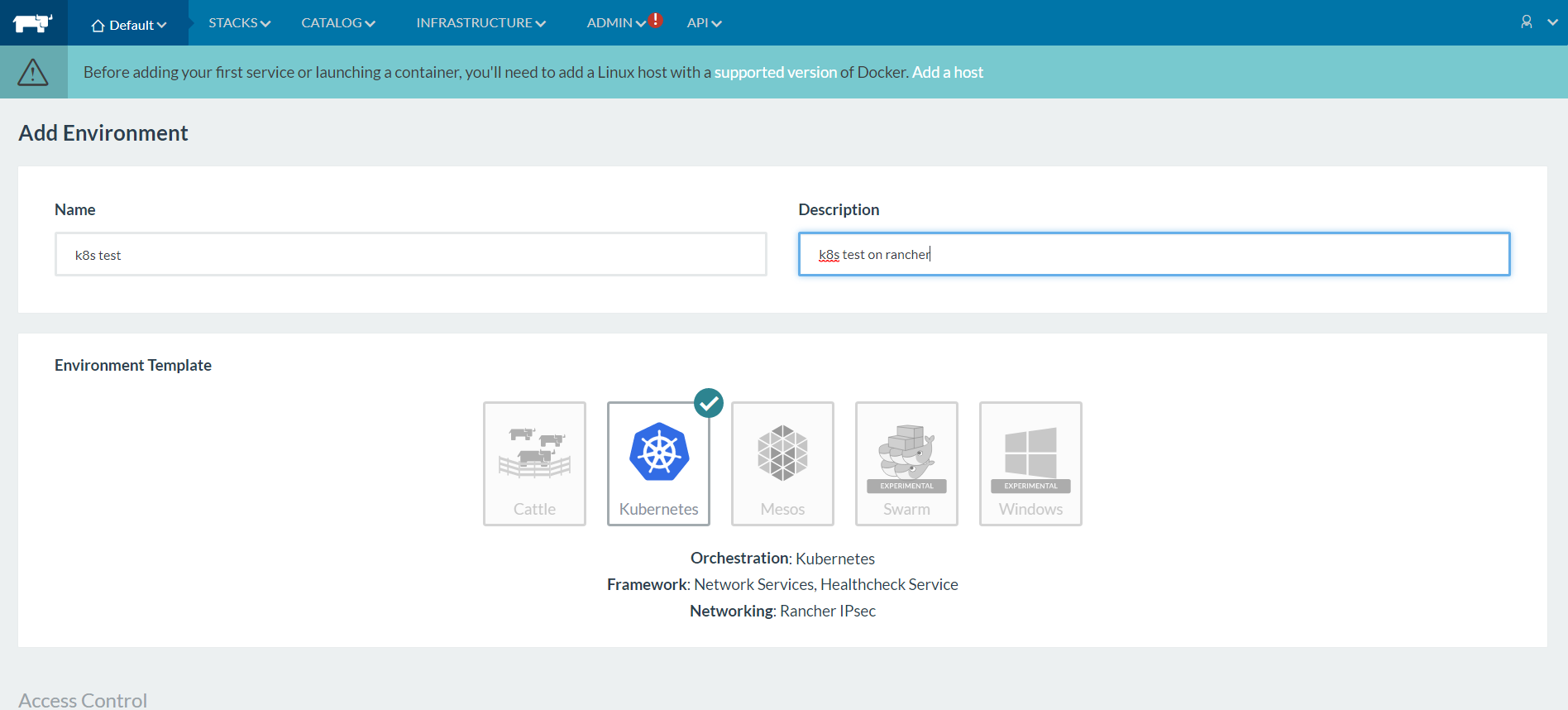Focus the Name input field
The width and height of the screenshot is (1568, 710).
[x=411, y=254]
